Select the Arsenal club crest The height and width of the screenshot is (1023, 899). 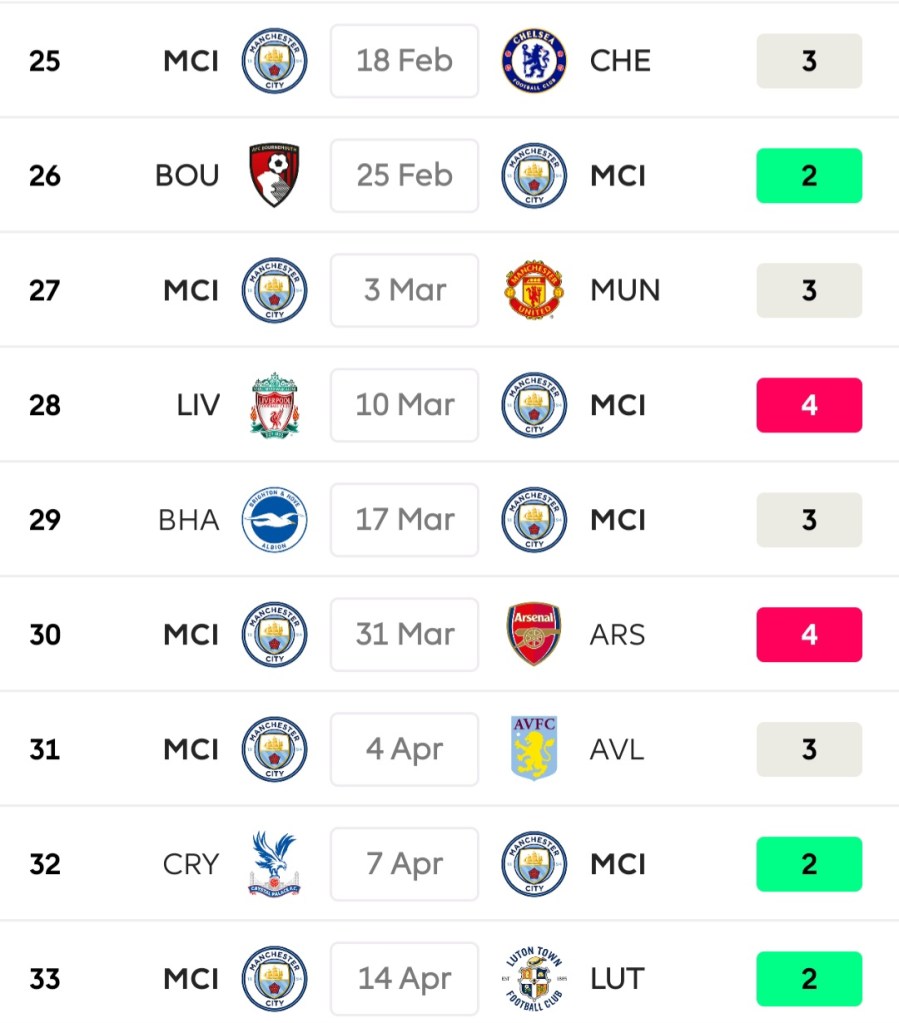coord(534,635)
